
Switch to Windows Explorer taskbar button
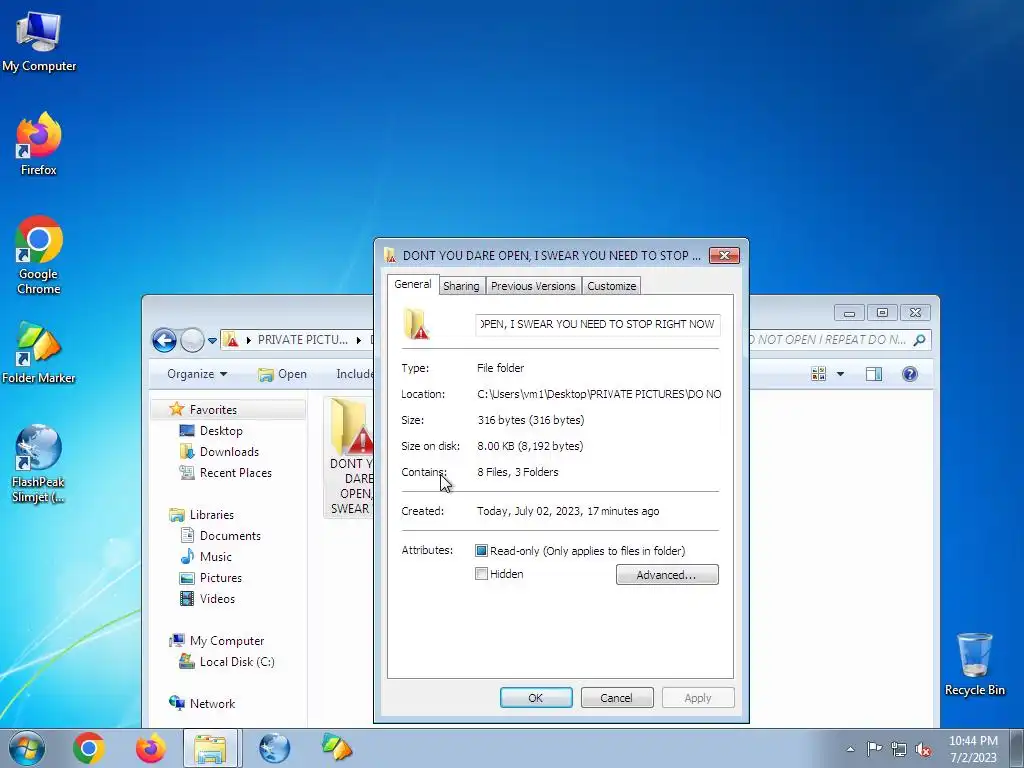point(212,748)
